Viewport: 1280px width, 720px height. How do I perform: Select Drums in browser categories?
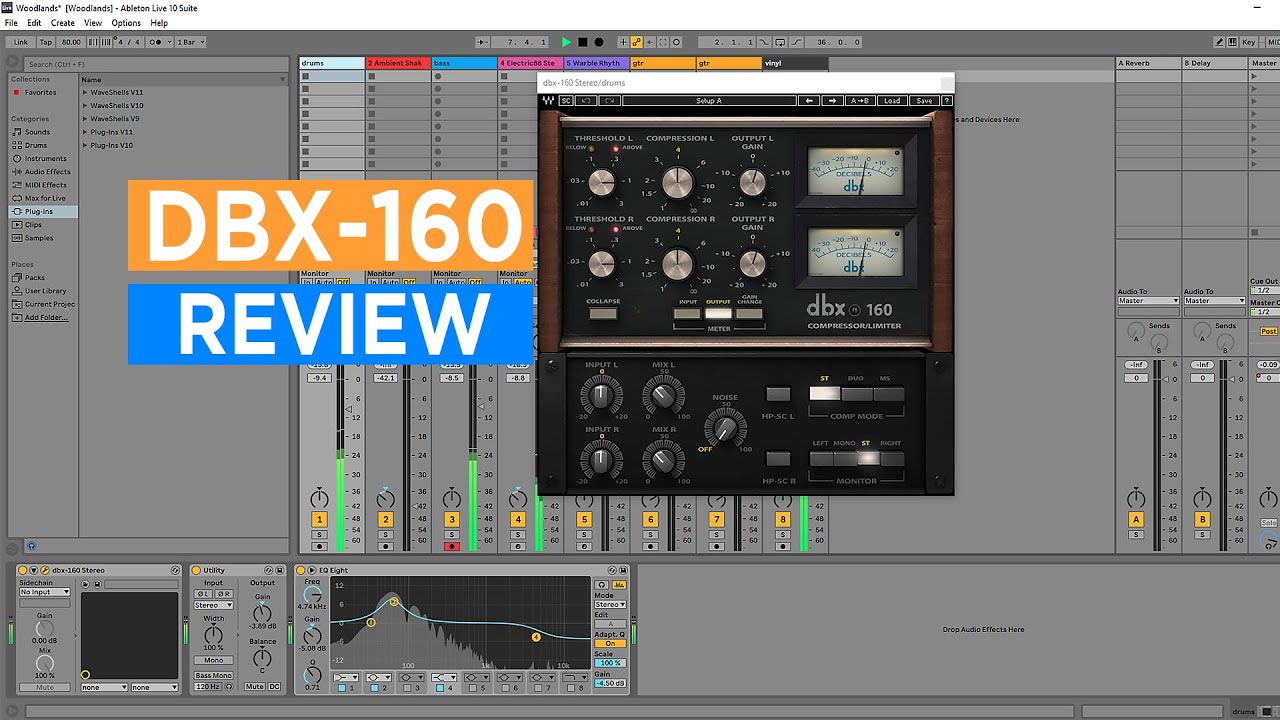pyautogui.click(x=36, y=145)
